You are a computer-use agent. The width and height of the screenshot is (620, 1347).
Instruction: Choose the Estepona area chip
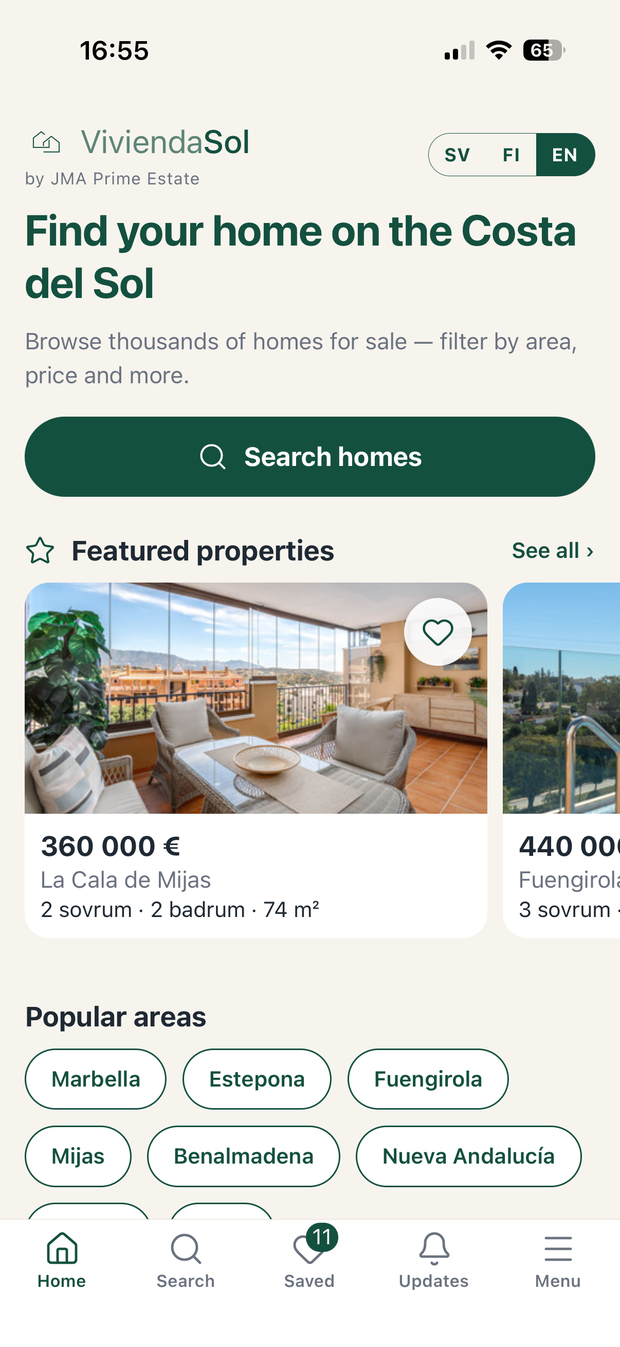(x=257, y=1079)
